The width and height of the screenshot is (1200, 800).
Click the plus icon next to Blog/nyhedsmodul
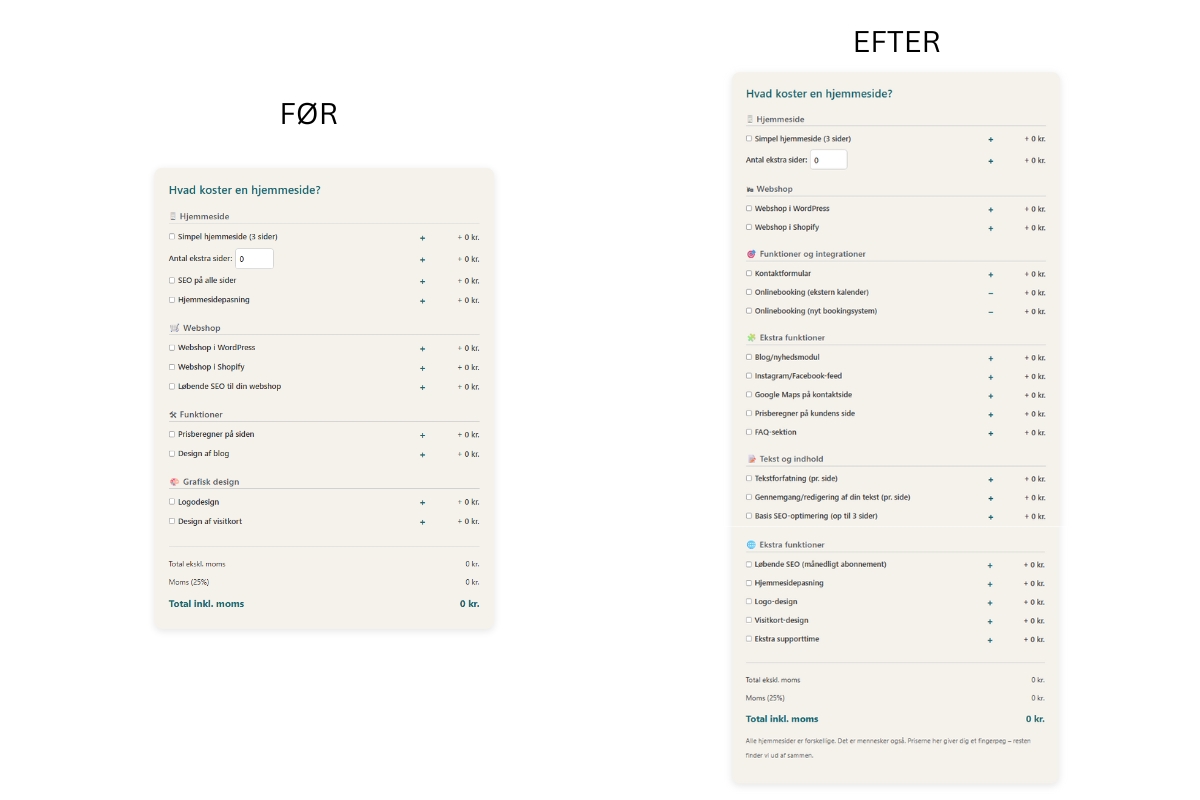(x=991, y=358)
